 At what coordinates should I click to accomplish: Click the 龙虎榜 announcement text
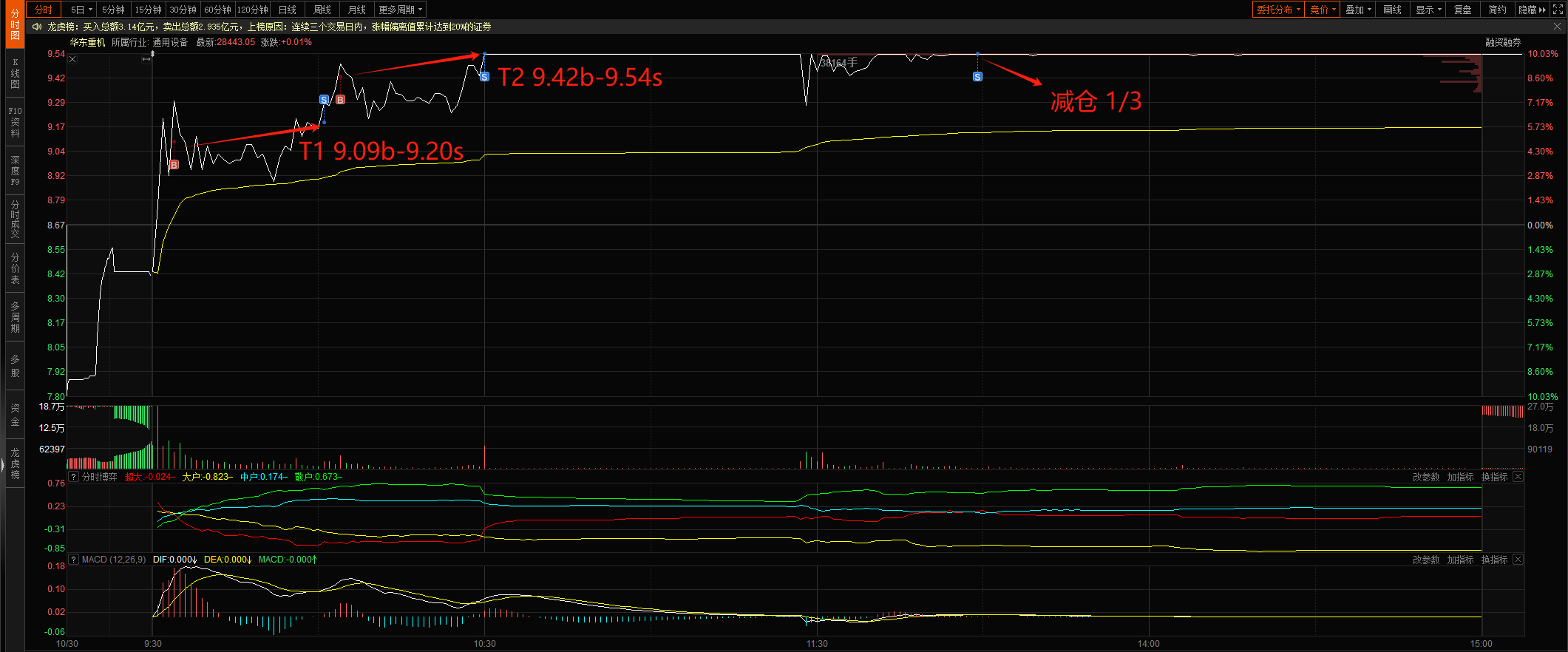coord(269,27)
